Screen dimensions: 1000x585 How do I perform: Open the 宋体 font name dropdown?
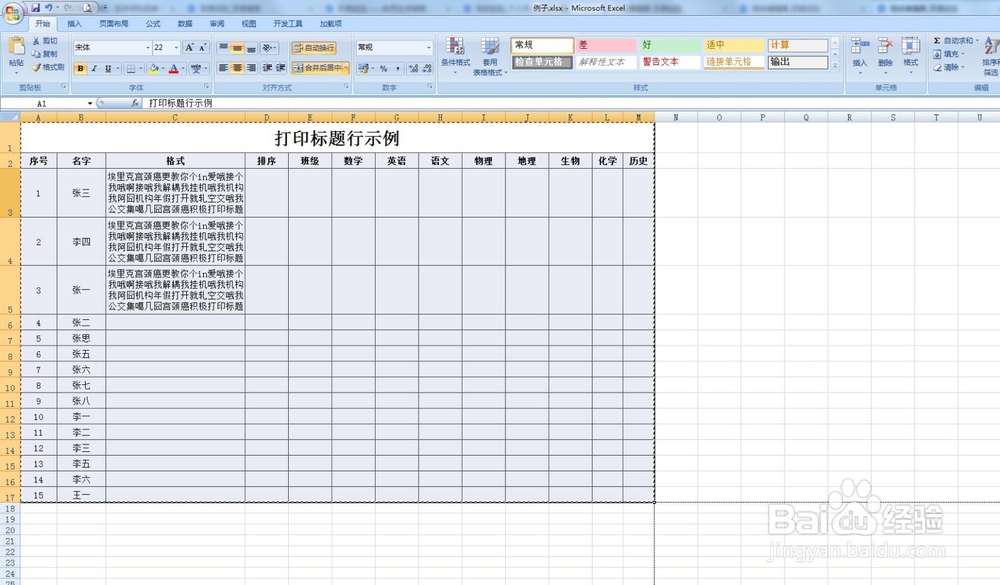click(147, 47)
